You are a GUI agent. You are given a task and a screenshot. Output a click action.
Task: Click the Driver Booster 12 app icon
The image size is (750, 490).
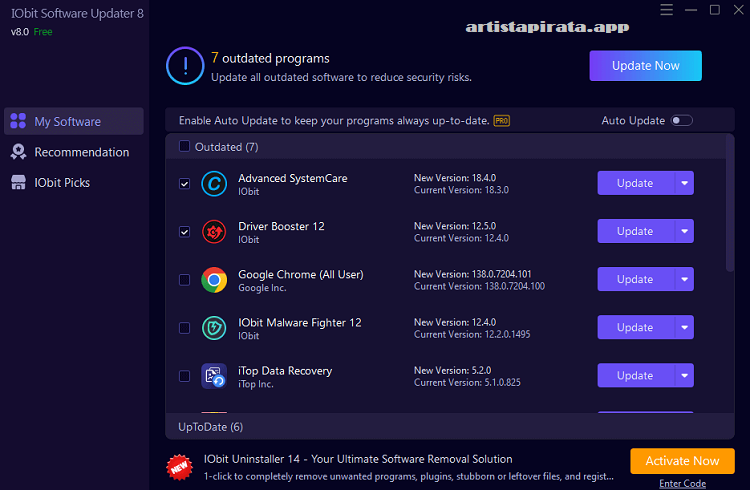coord(214,232)
